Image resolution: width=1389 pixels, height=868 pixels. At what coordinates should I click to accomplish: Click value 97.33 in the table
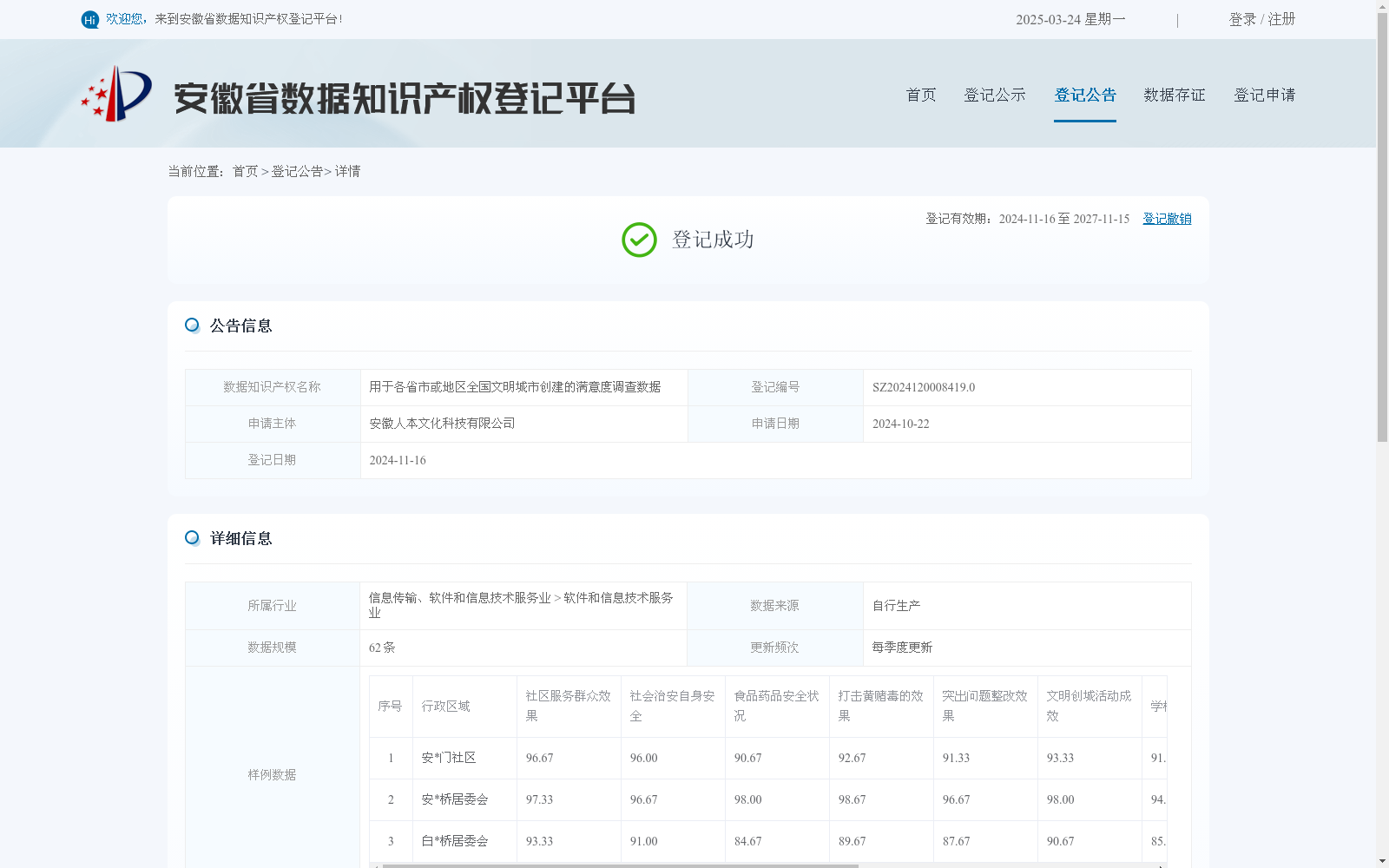[x=539, y=799]
